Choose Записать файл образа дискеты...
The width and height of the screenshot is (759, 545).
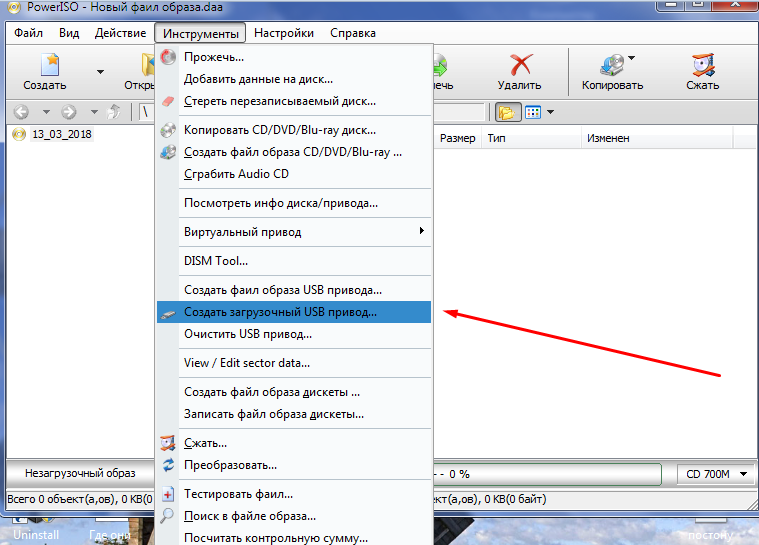pyautogui.click(x=294, y=414)
